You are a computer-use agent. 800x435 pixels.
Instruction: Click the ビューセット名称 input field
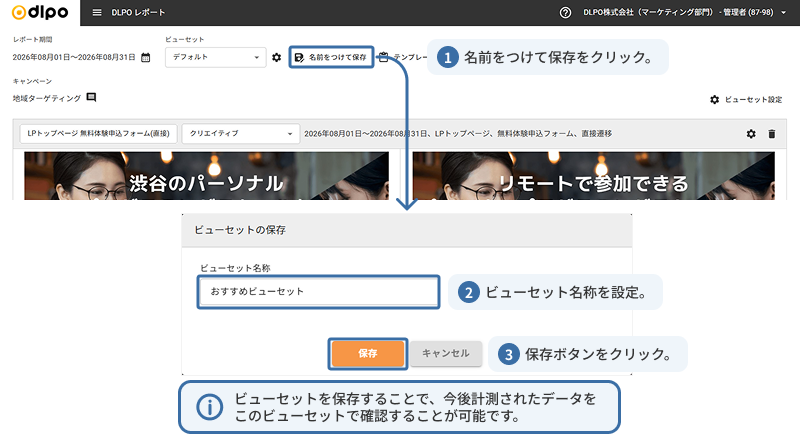pos(318,292)
